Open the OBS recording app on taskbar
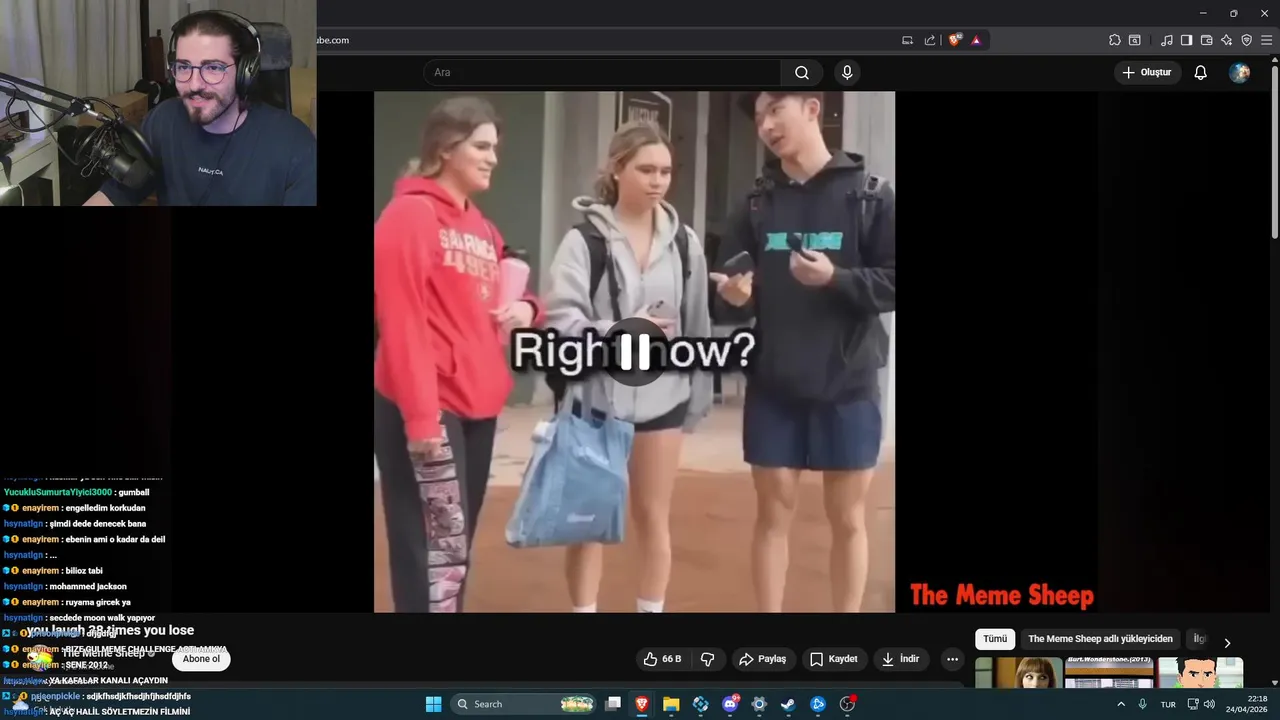 tap(847, 704)
